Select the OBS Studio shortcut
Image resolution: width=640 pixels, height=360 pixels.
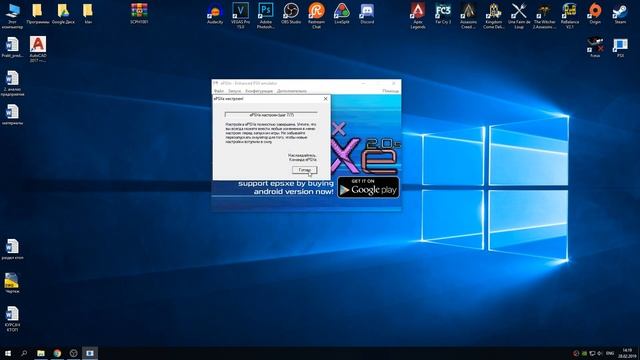click(x=291, y=13)
